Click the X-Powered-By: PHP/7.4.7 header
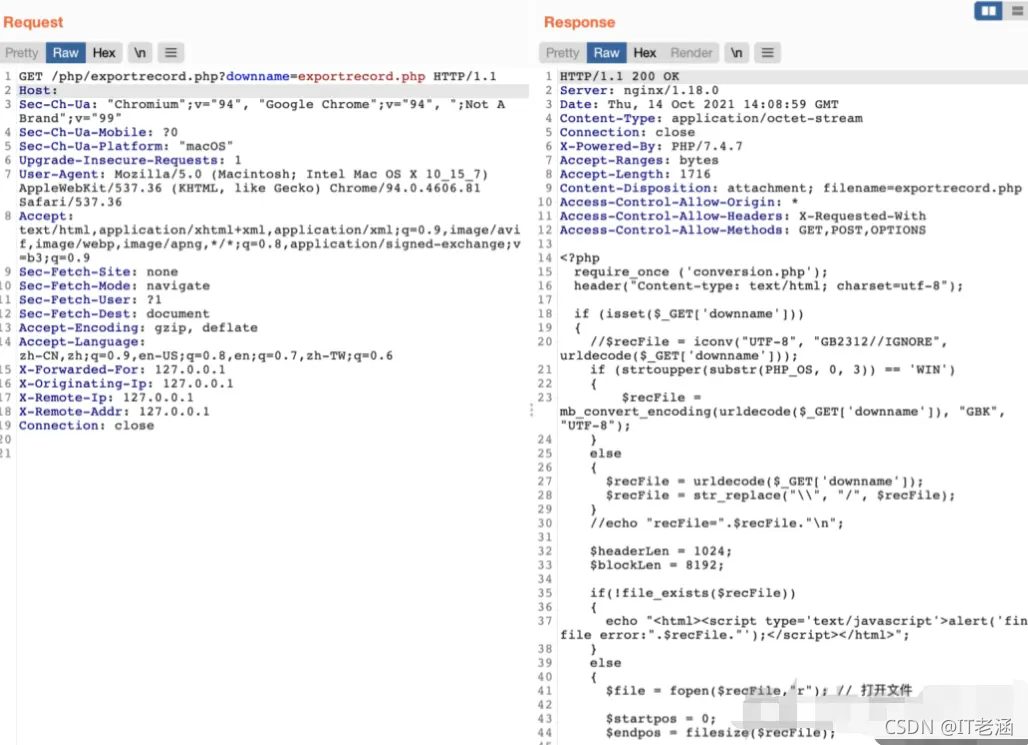The height and width of the screenshot is (745, 1028). [651, 146]
